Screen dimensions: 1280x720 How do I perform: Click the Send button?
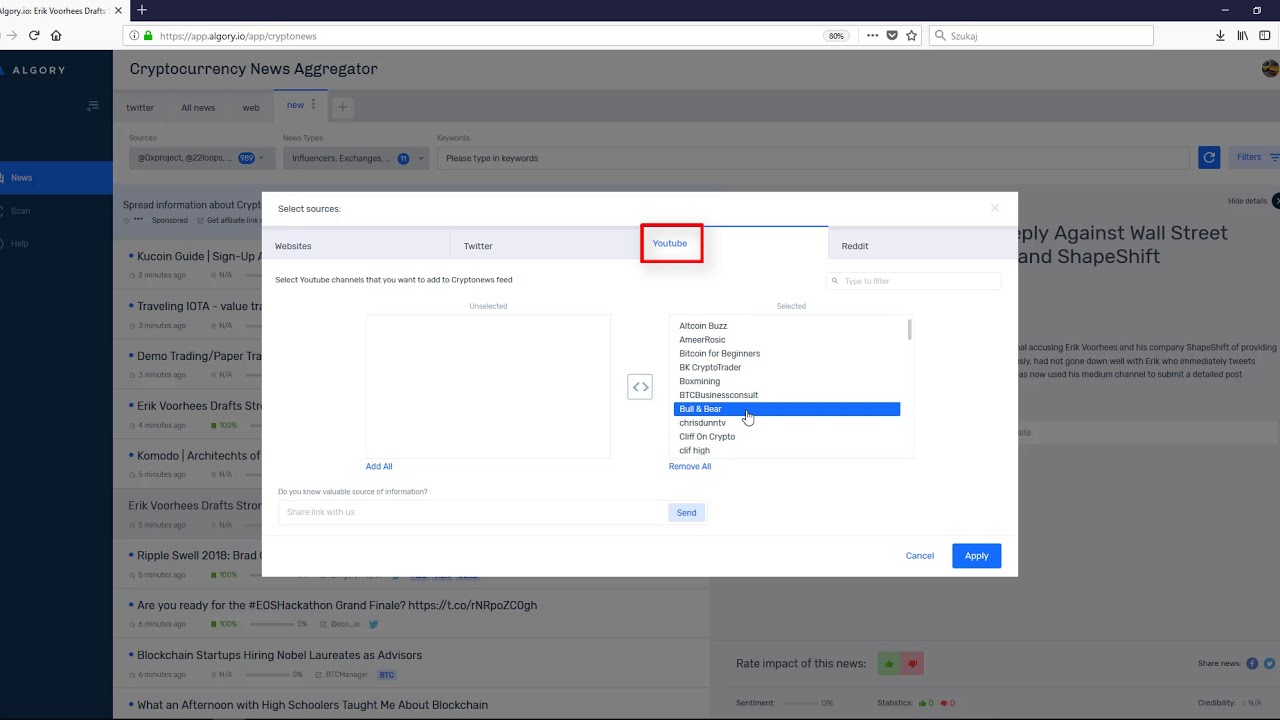pyautogui.click(x=686, y=512)
